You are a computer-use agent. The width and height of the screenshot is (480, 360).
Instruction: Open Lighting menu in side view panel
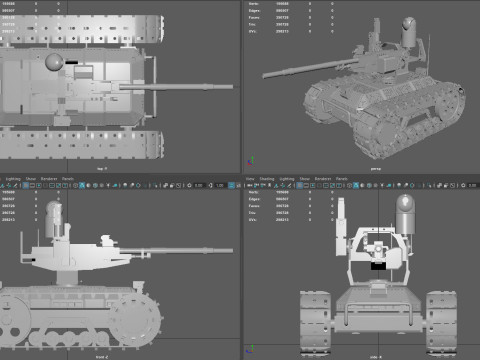(x=287, y=179)
